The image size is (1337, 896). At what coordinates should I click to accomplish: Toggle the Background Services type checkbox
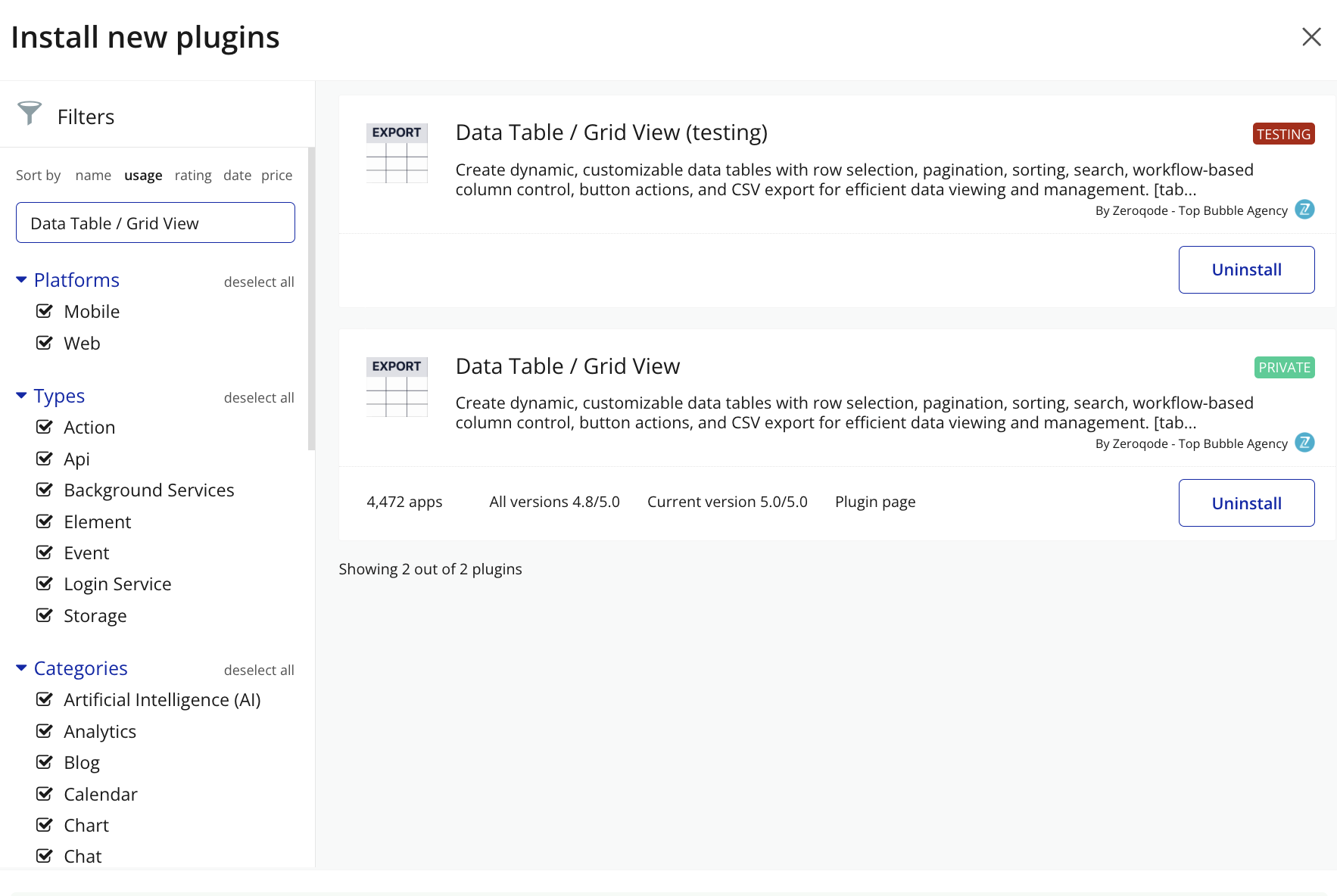coord(45,490)
